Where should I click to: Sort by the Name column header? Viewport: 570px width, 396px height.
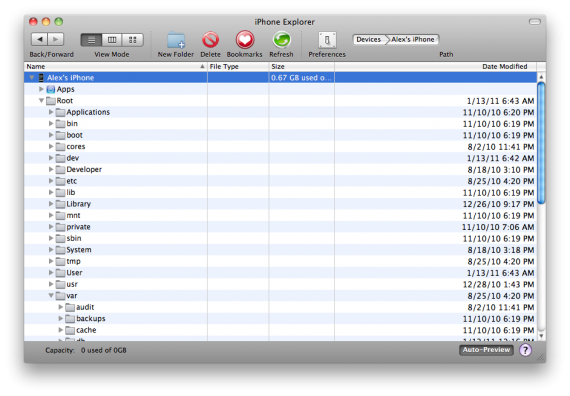[x=116, y=67]
